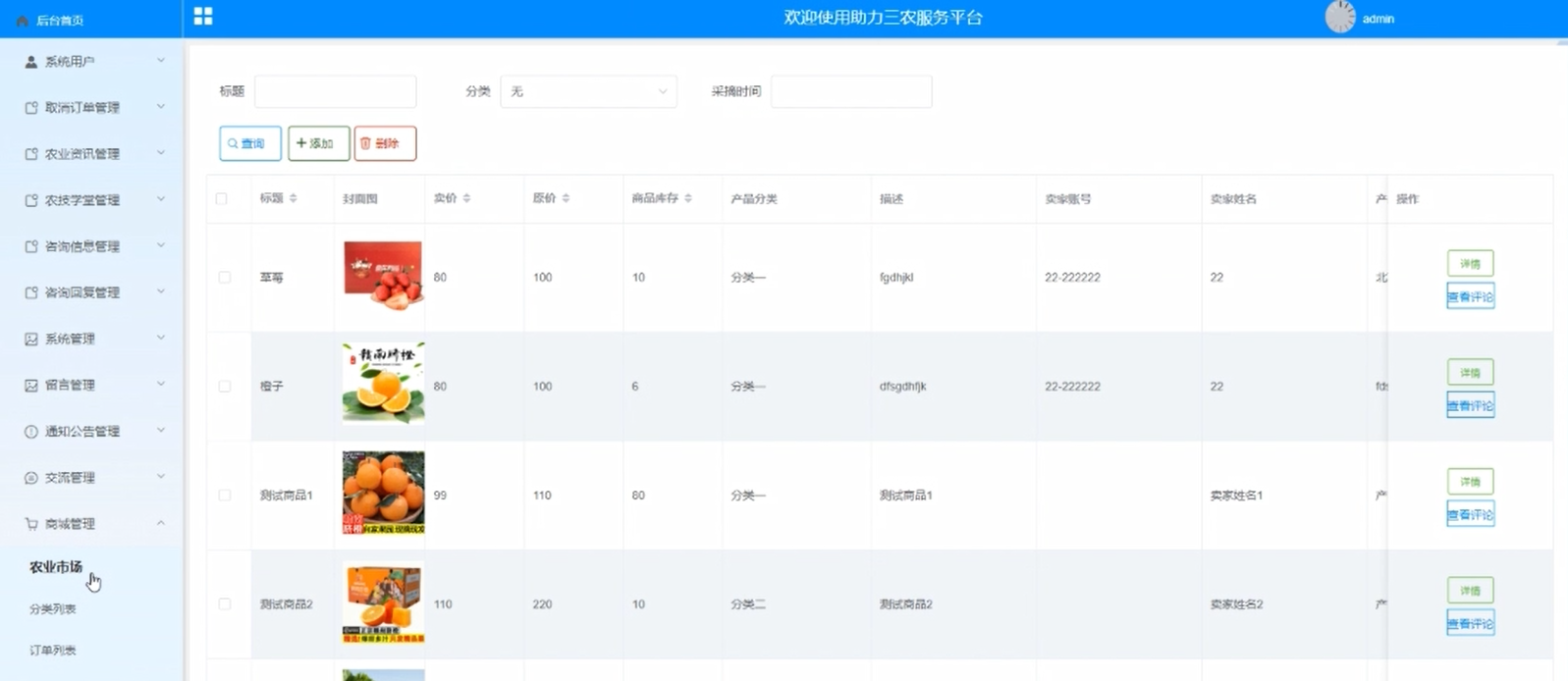Expand 通知公告管理 using its chevron
Viewport: 1568px width, 681px height.
(x=161, y=431)
